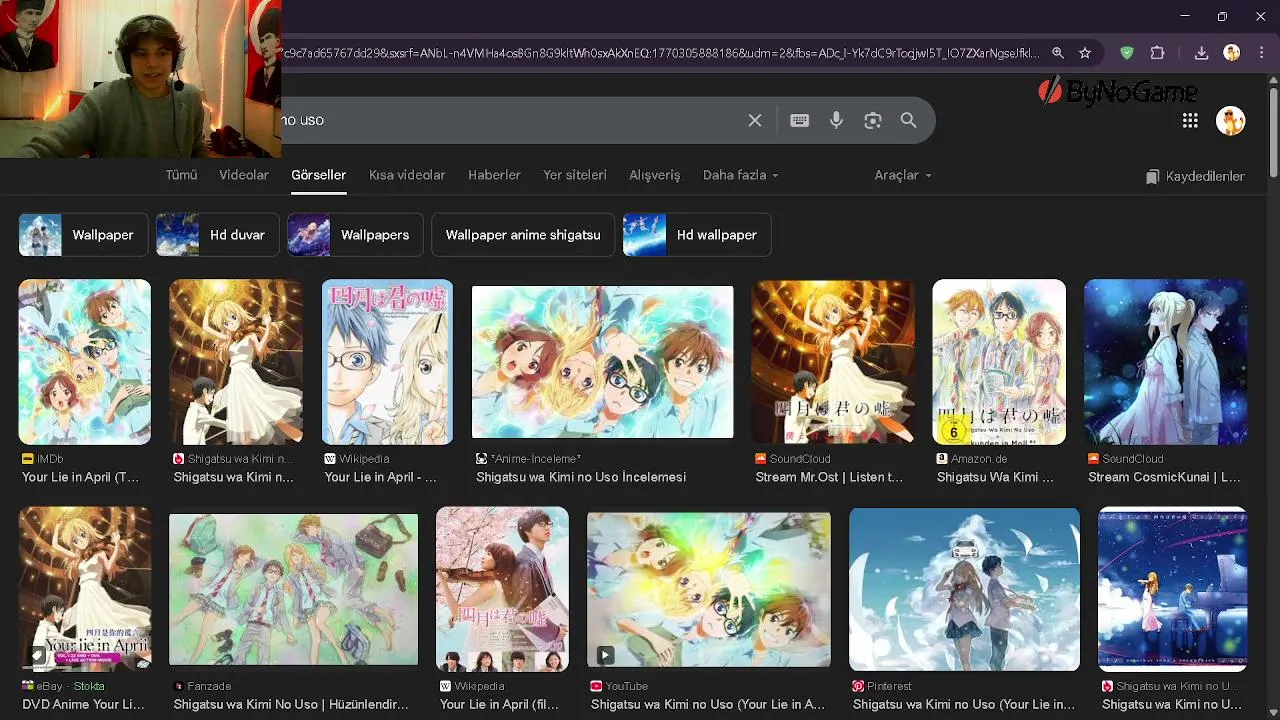Open the on-screen keyboard icon in search bar

[x=799, y=120]
